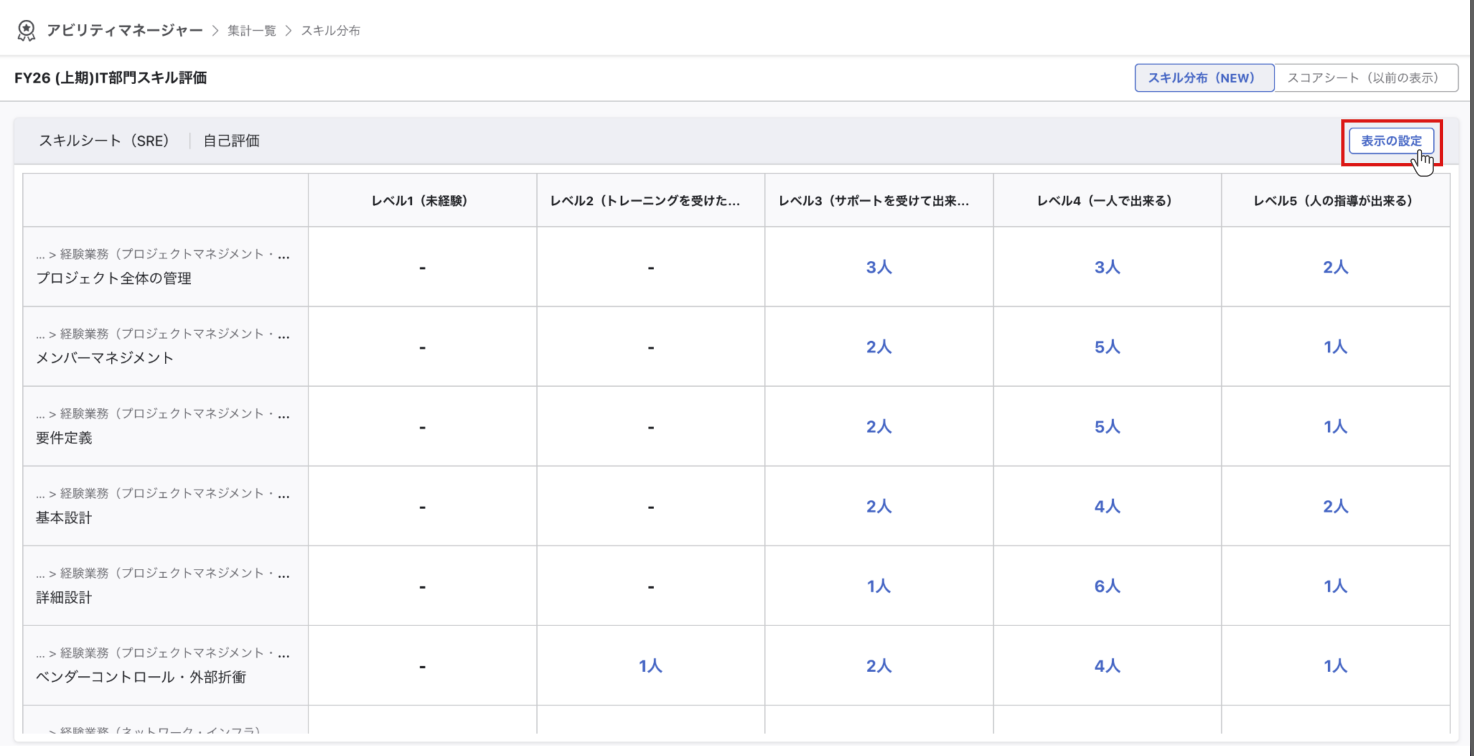Open 3人 in プロジェクト全体の管理 レベル4
The height and width of the screenshot is (756, 1474).
(1107, 267)
